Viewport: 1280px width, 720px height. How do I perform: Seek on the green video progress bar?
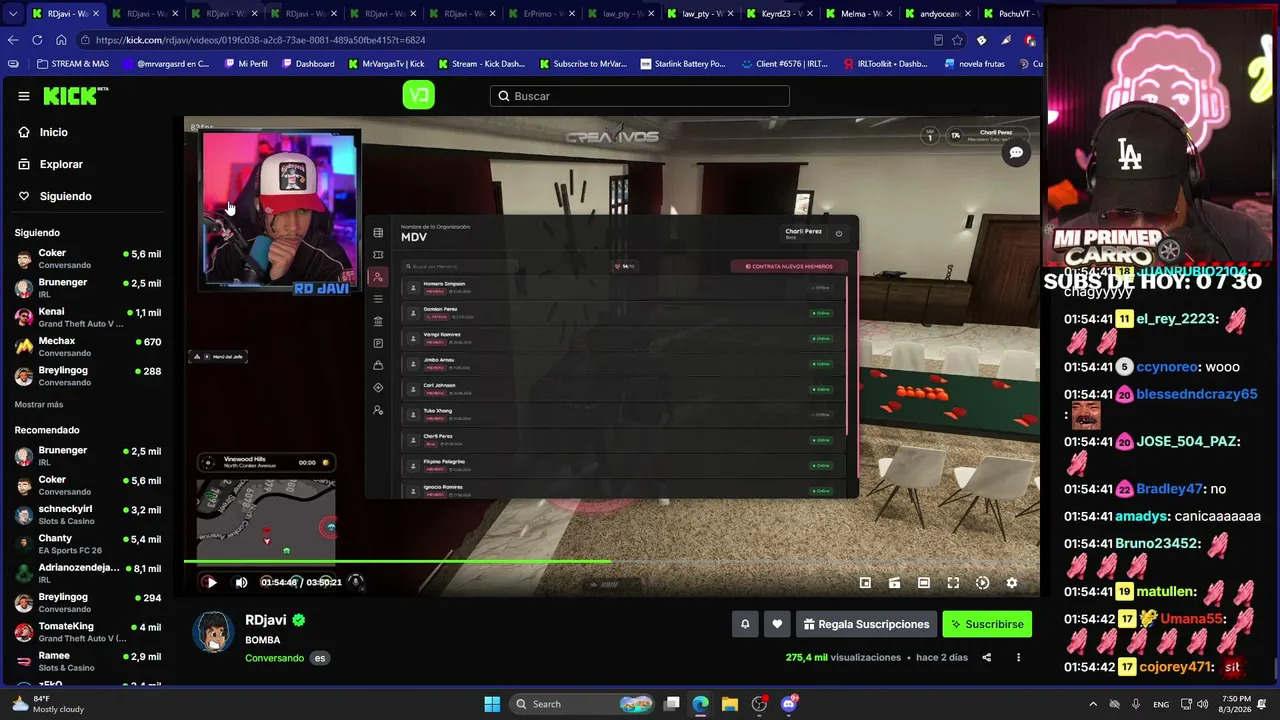tap(612, 562)
